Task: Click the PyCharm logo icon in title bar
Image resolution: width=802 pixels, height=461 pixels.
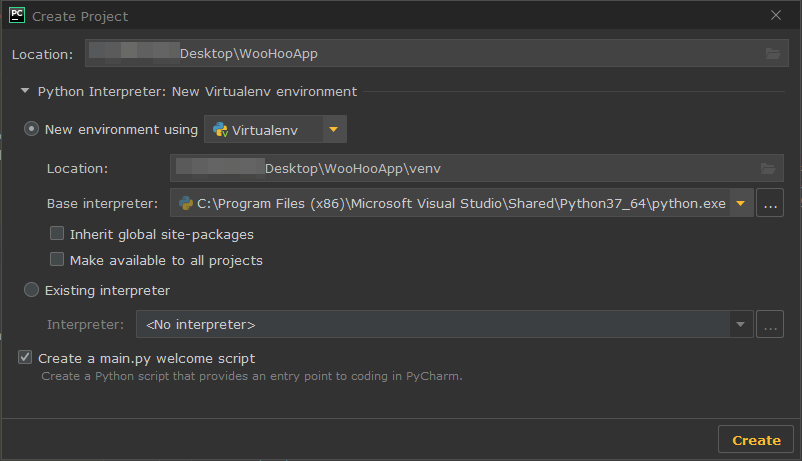Action: pos(17,15)
